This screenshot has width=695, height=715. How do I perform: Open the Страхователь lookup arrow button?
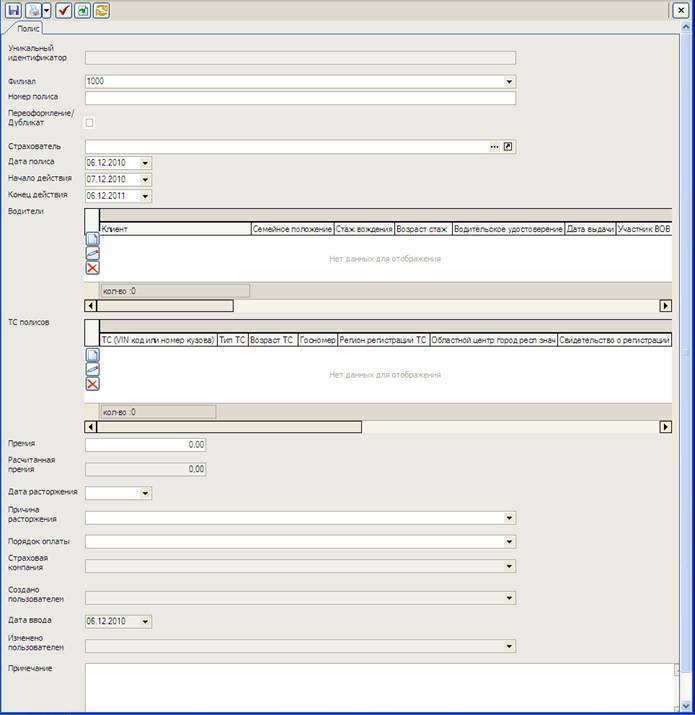click(x=508, y=147)
